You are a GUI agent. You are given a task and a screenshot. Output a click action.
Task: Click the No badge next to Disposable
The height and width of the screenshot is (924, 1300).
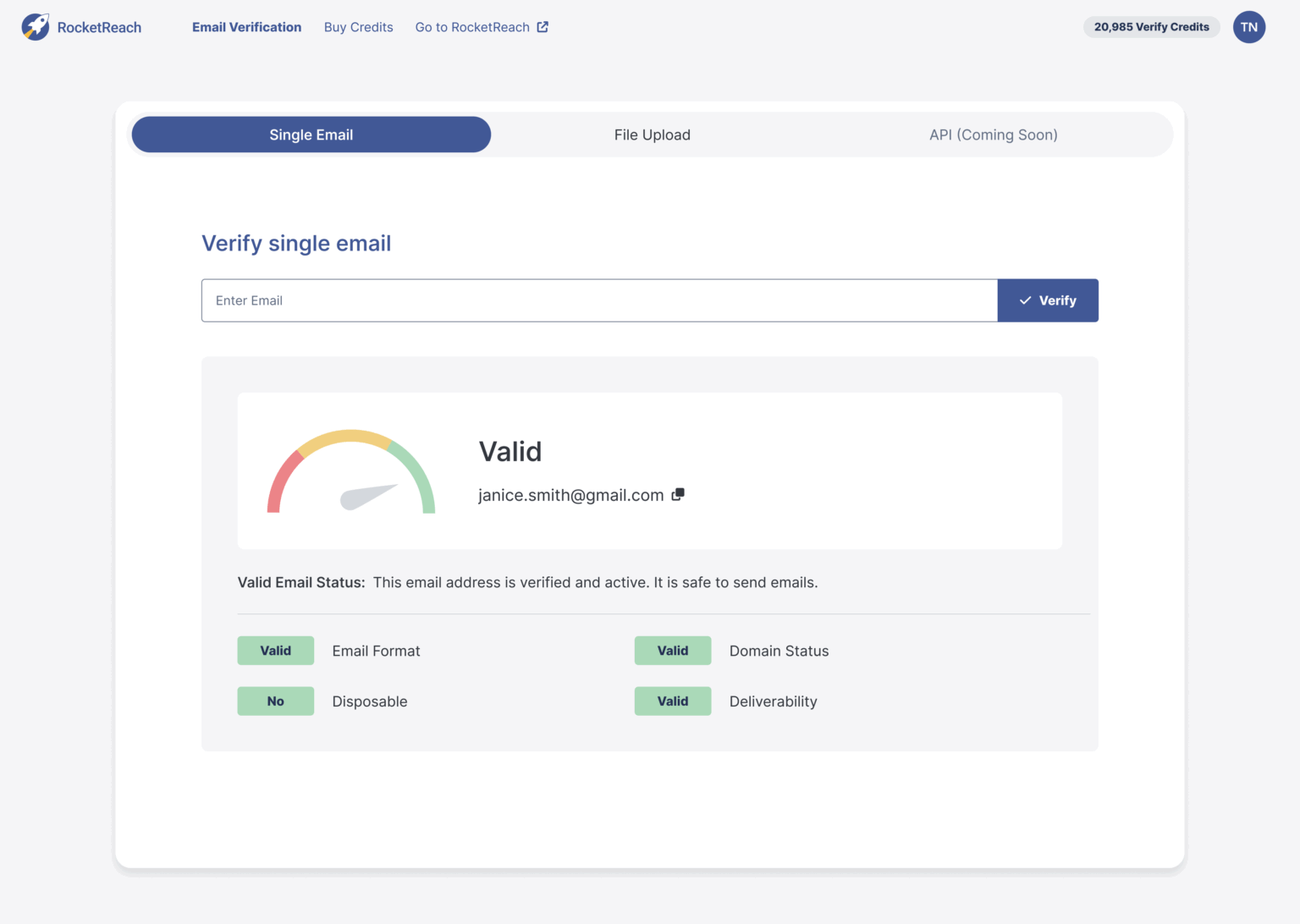tap(275, 701)
